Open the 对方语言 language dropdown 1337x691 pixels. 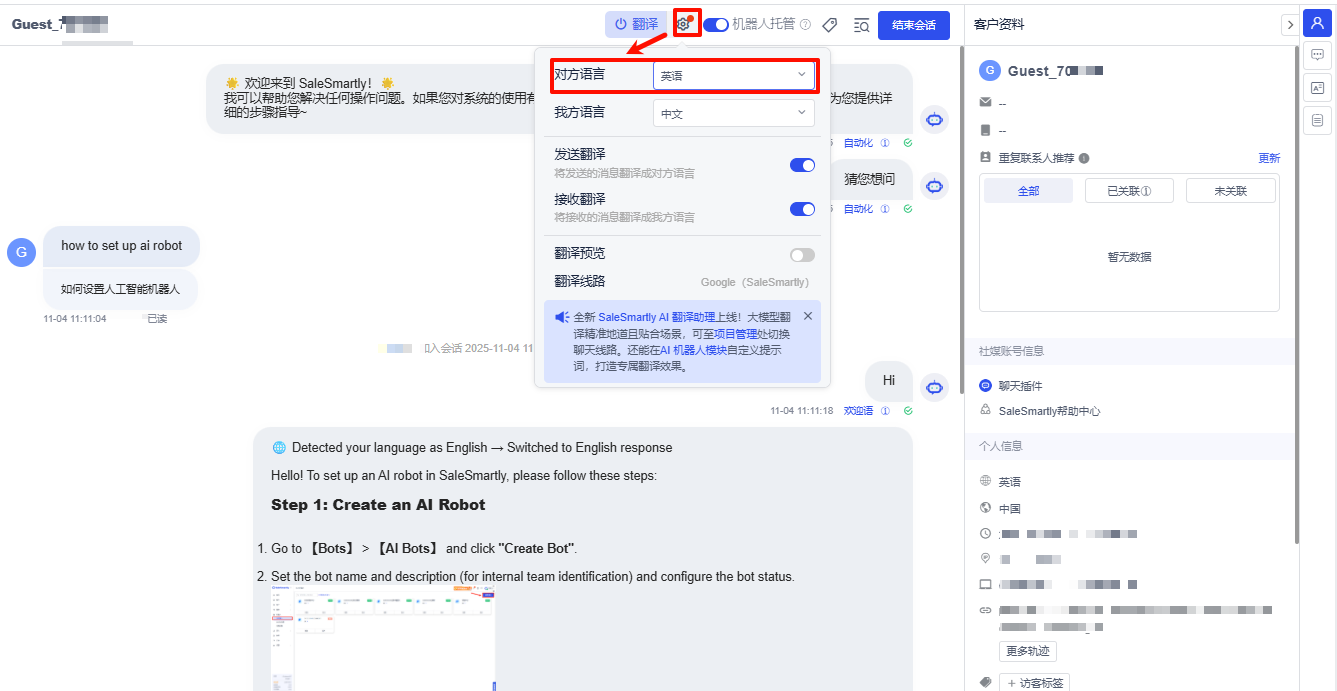(x=735, y=75)
